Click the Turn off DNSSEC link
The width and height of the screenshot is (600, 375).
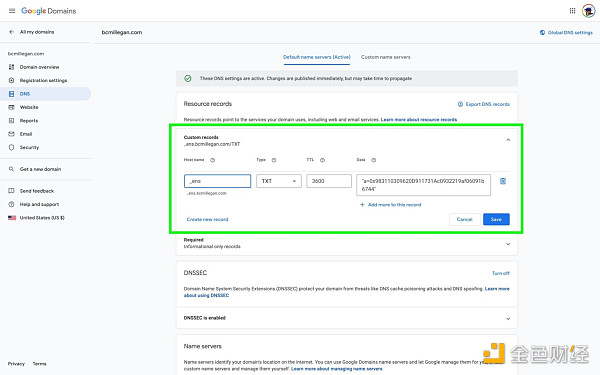501,273
